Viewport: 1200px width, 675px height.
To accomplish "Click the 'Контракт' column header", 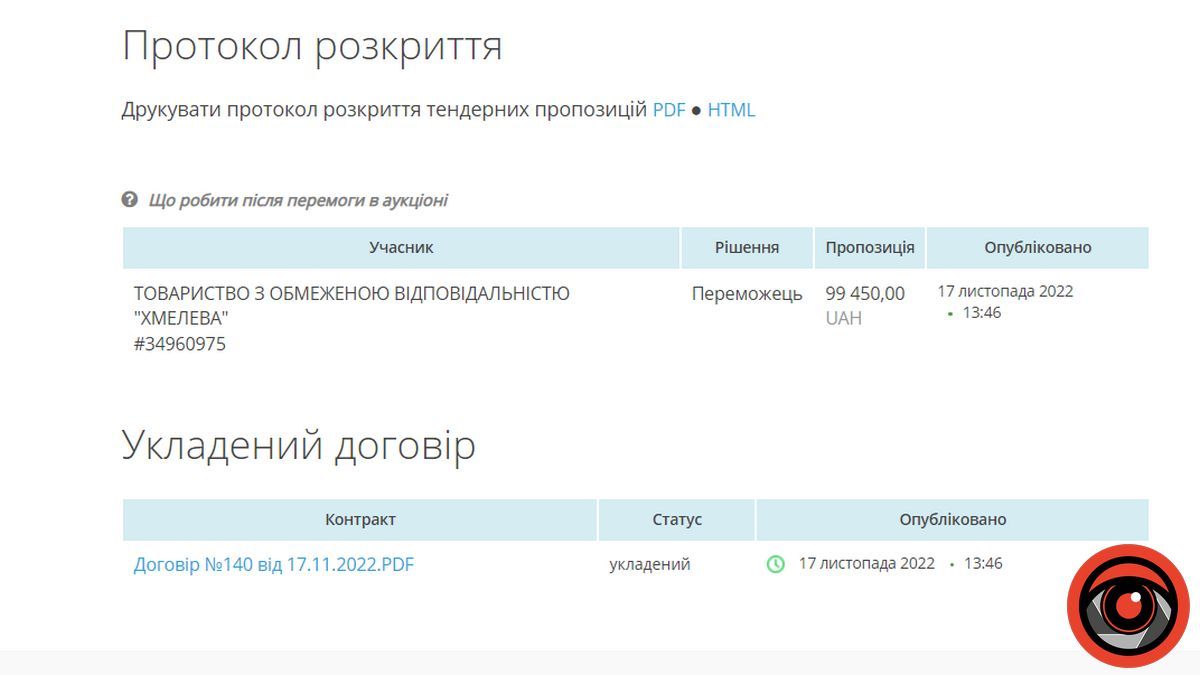I will [x=360, y=519].
